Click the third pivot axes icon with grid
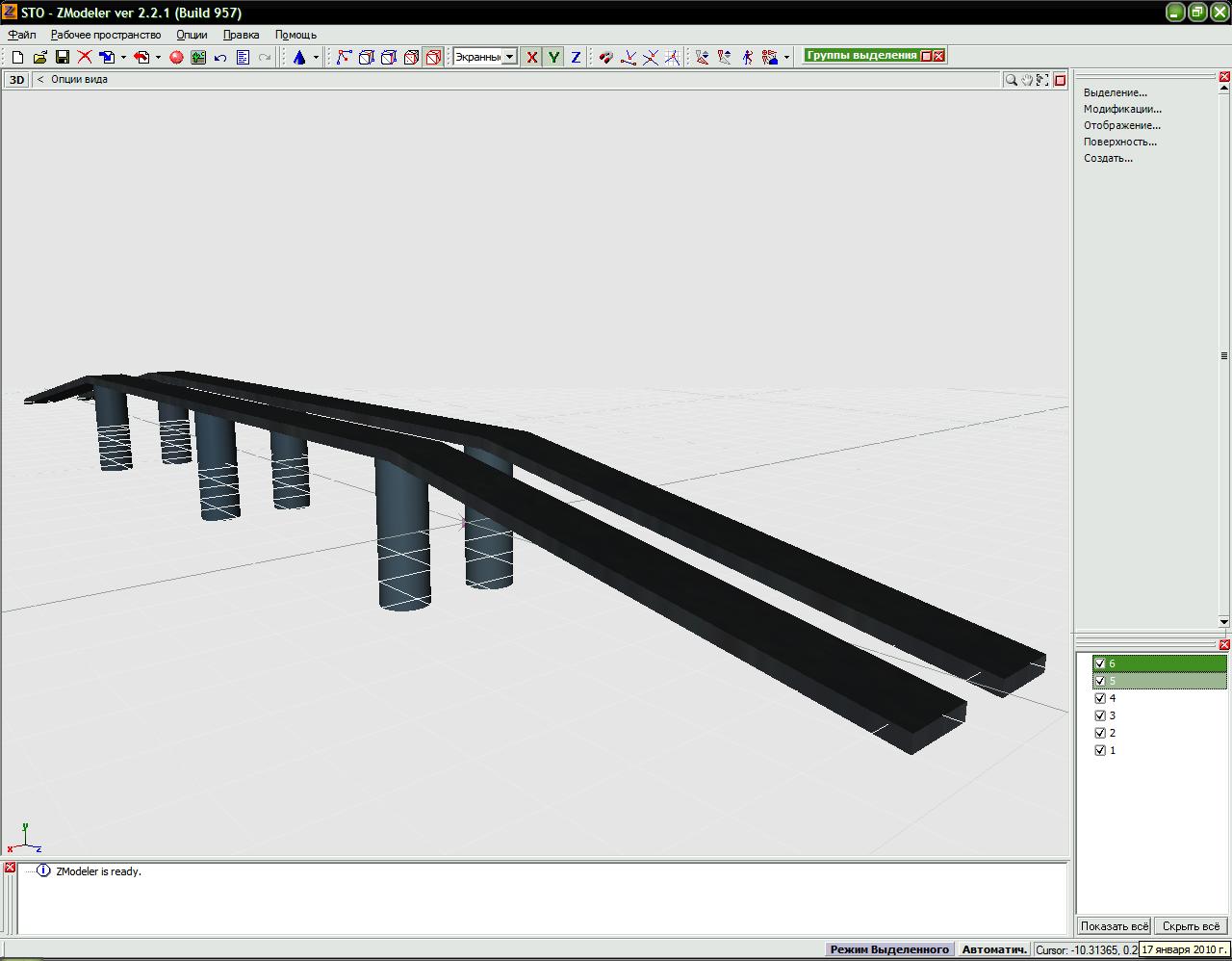 click(672, 58)
